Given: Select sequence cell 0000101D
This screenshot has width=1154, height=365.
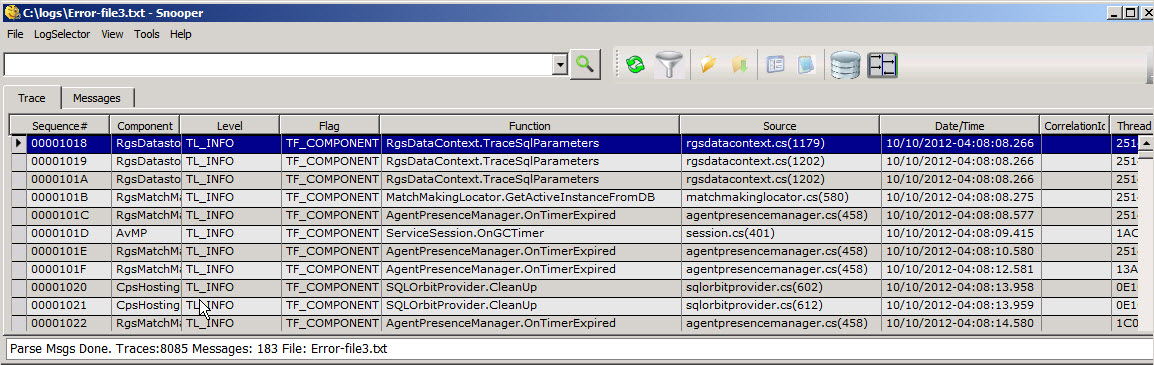Looking at the screenshot, I should click(68, 233).
